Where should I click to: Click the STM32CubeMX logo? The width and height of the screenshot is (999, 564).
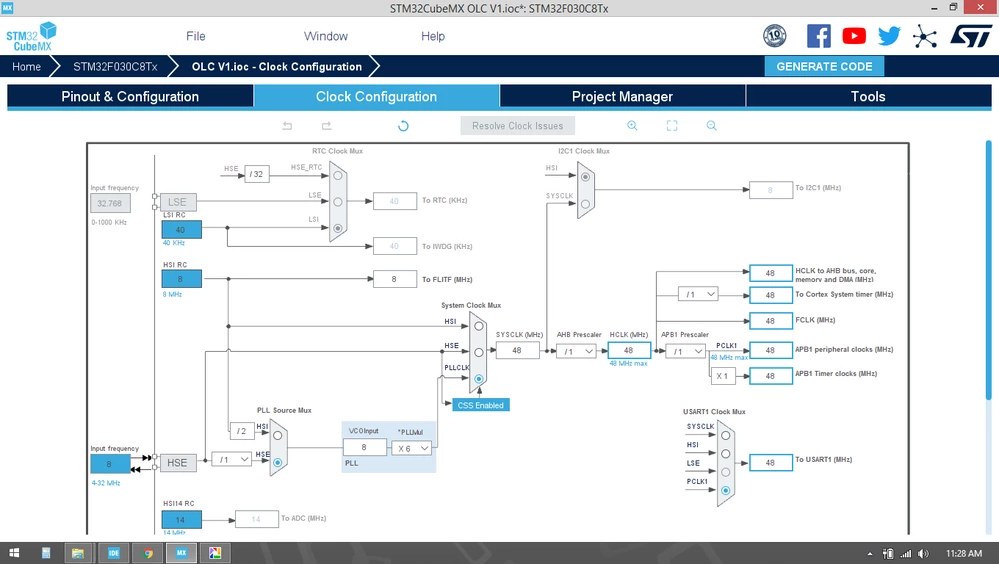click(x=31, y=37)
